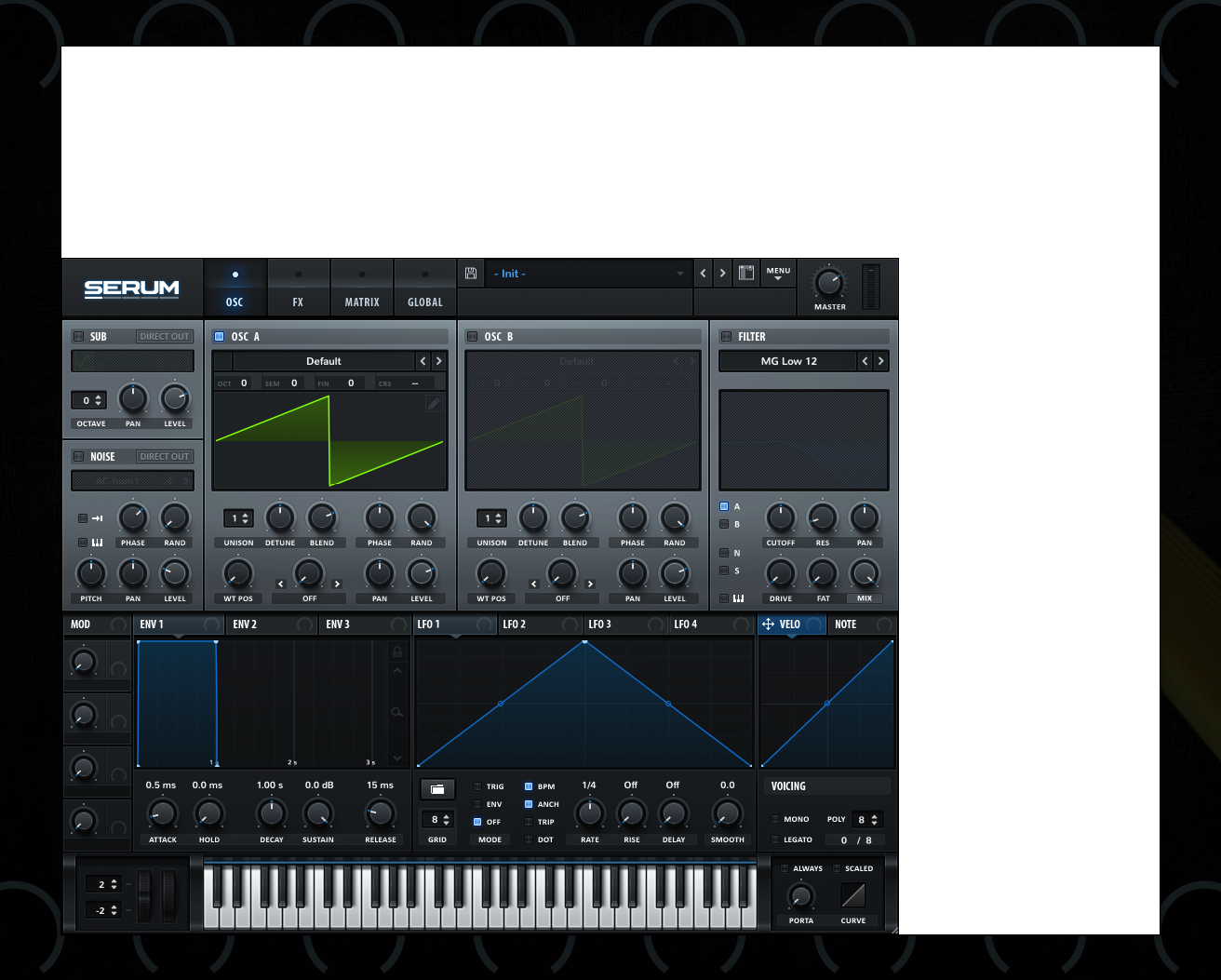Select next filter type arrow

(x=880, y=361)
